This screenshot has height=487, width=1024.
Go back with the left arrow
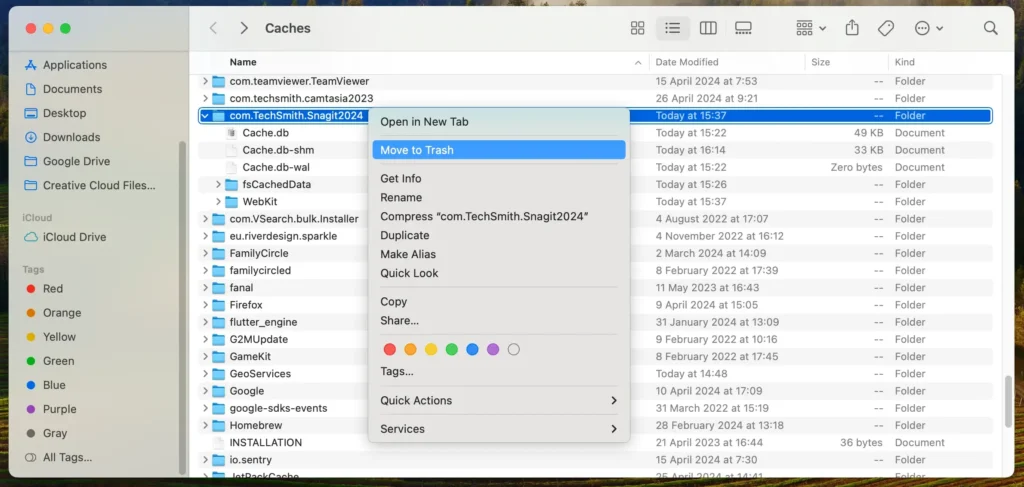[x=213, y=28]
